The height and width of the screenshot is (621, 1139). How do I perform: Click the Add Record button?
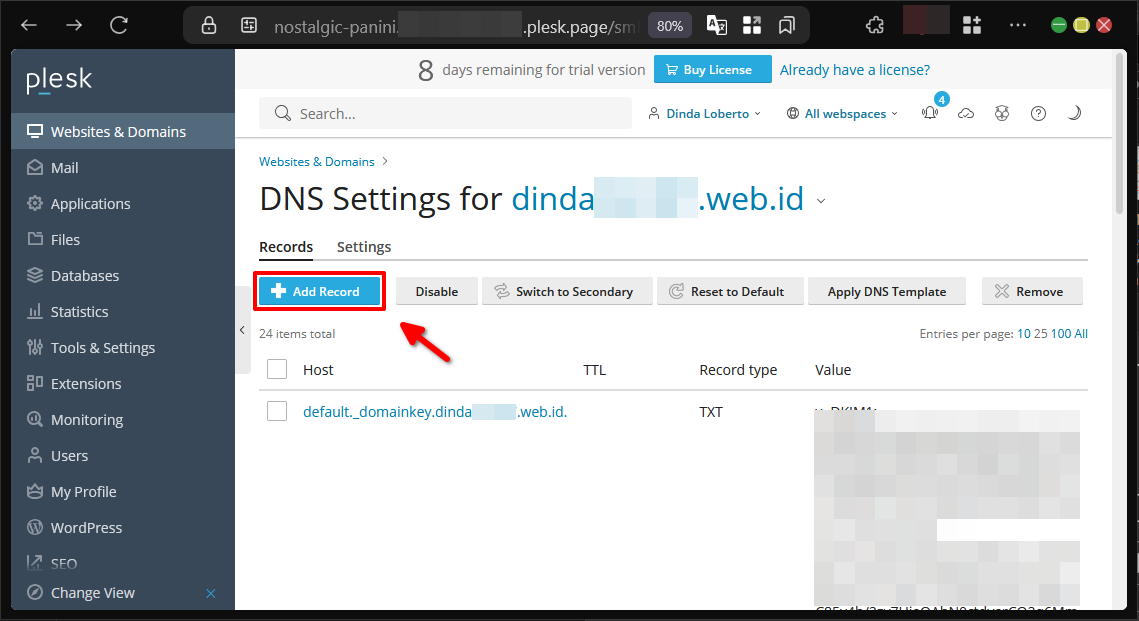point(319,291)
